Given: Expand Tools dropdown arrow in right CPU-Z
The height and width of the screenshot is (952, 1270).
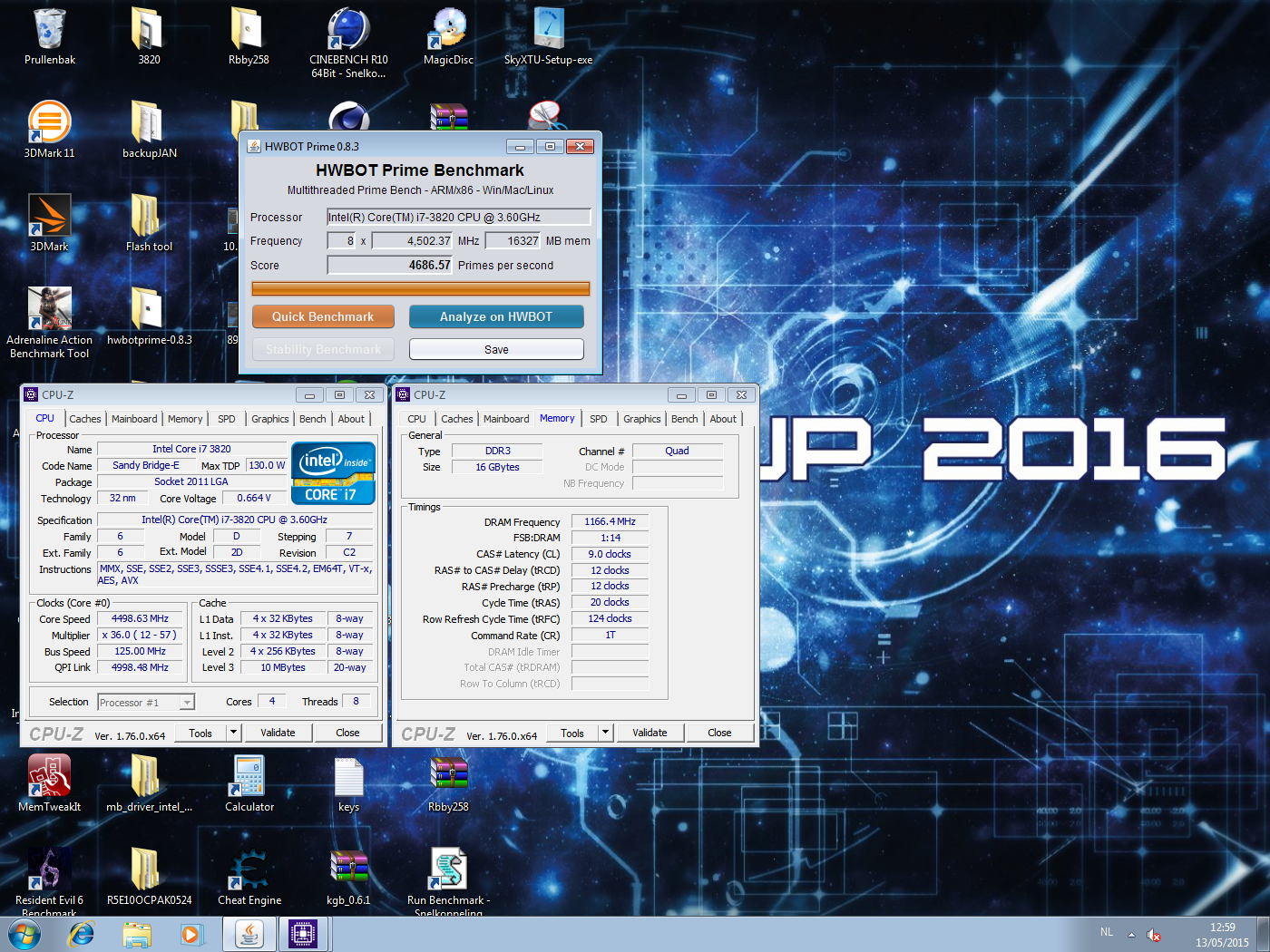Looking at the screenshot, I should click(x=605, y=733).
